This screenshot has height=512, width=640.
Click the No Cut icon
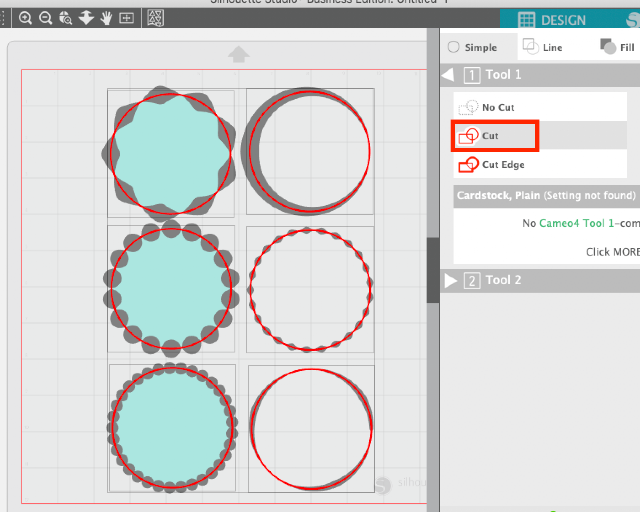(468, 107)
